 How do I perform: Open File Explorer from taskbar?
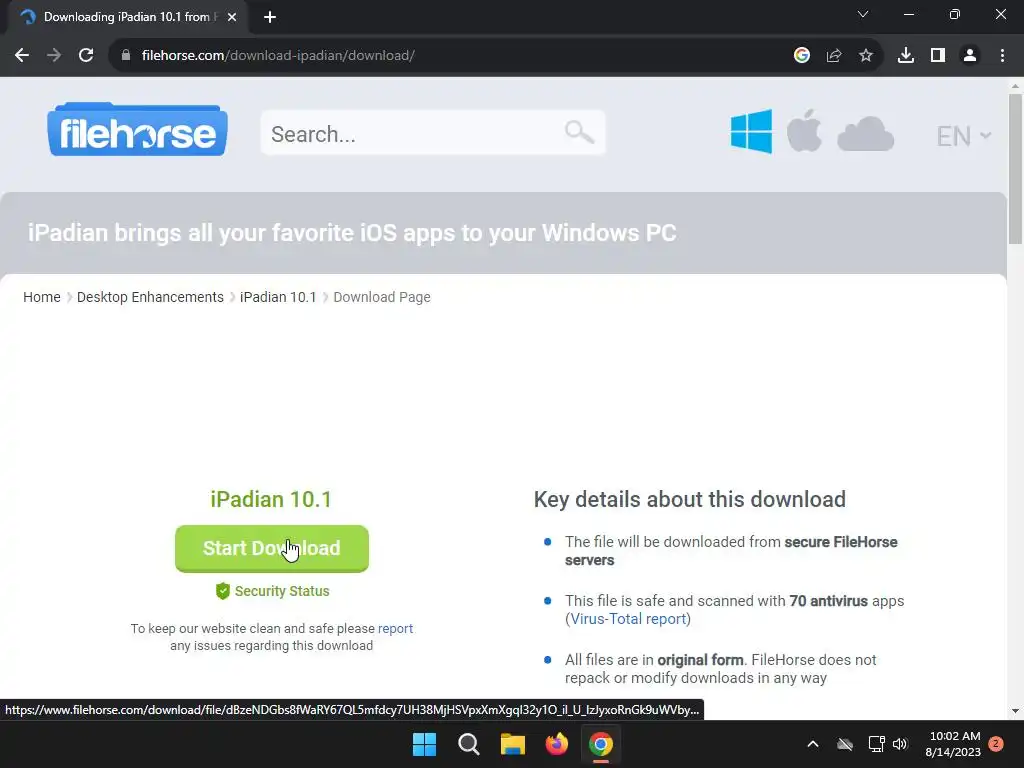pos(513,744)
